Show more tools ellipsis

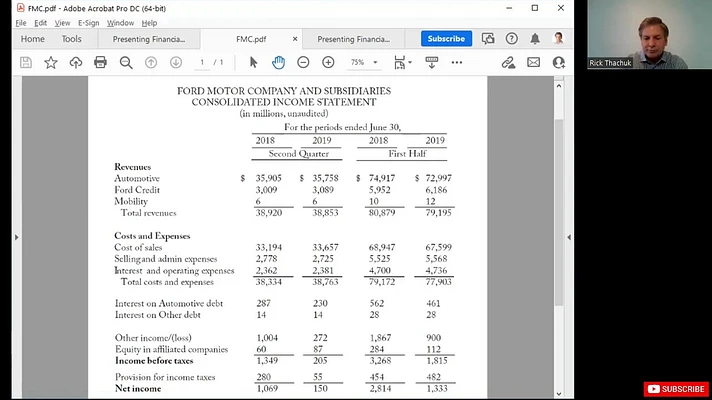(457, 62)
